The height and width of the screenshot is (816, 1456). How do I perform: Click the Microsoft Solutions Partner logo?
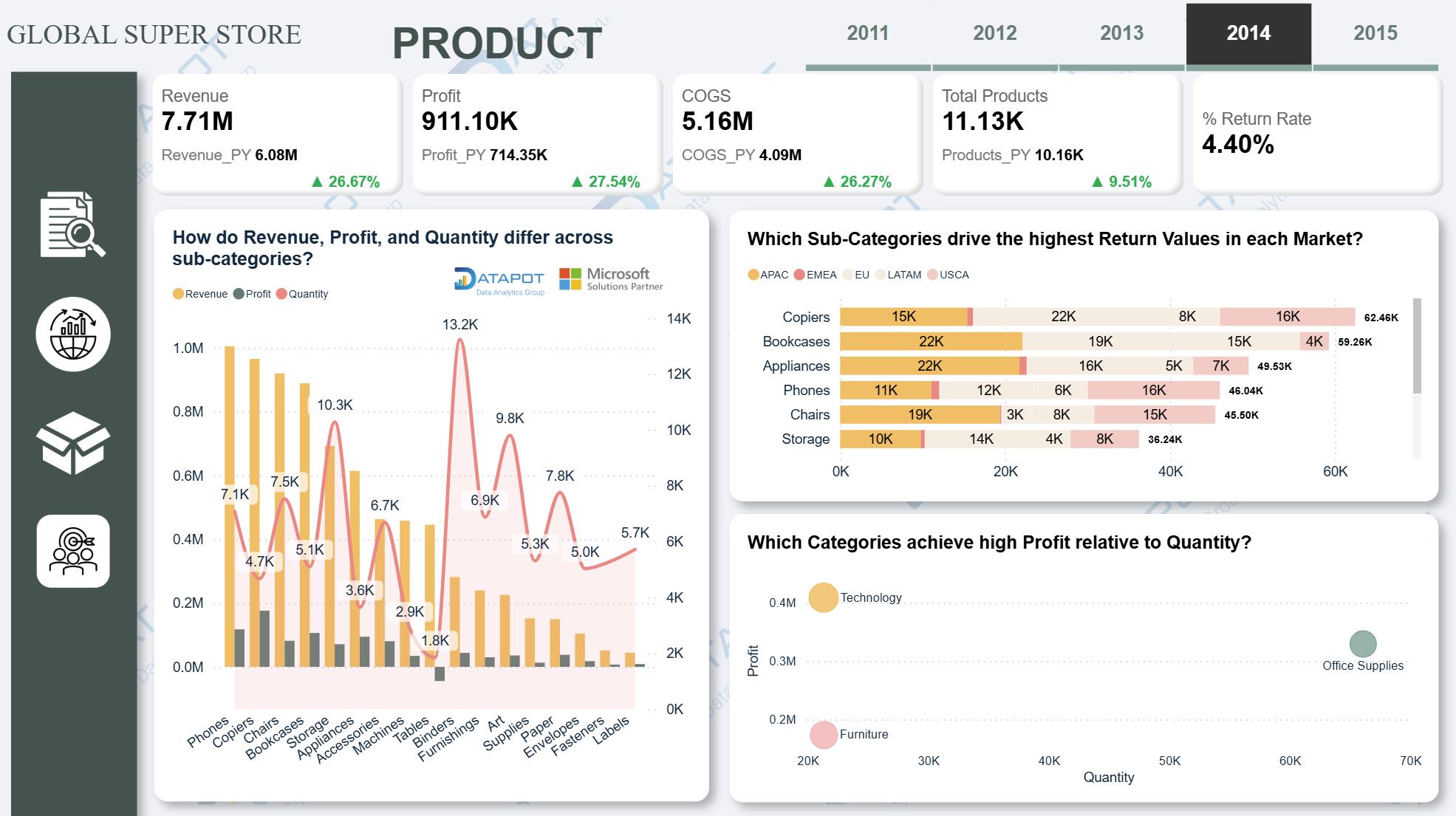(611, 279)
